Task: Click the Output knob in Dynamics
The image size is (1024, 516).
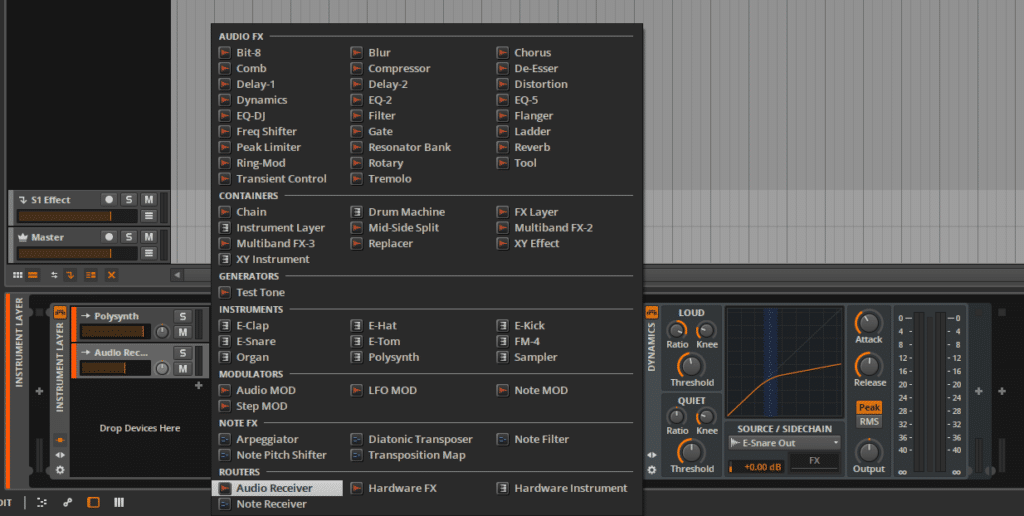Action: pyautogui.click(x=868, y=452)
